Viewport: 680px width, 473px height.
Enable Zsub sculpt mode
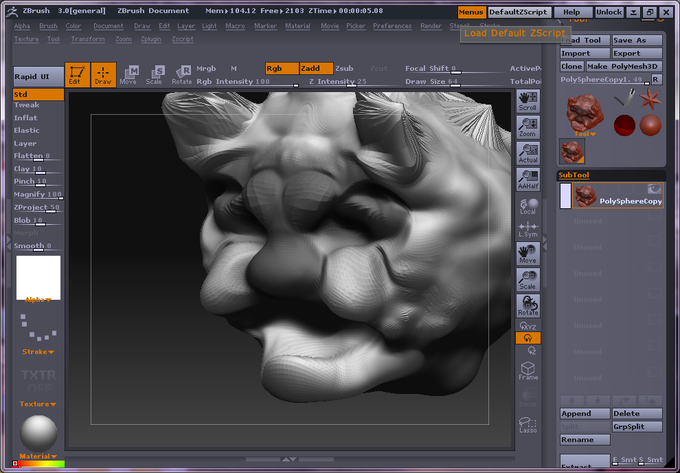[344, 69]
